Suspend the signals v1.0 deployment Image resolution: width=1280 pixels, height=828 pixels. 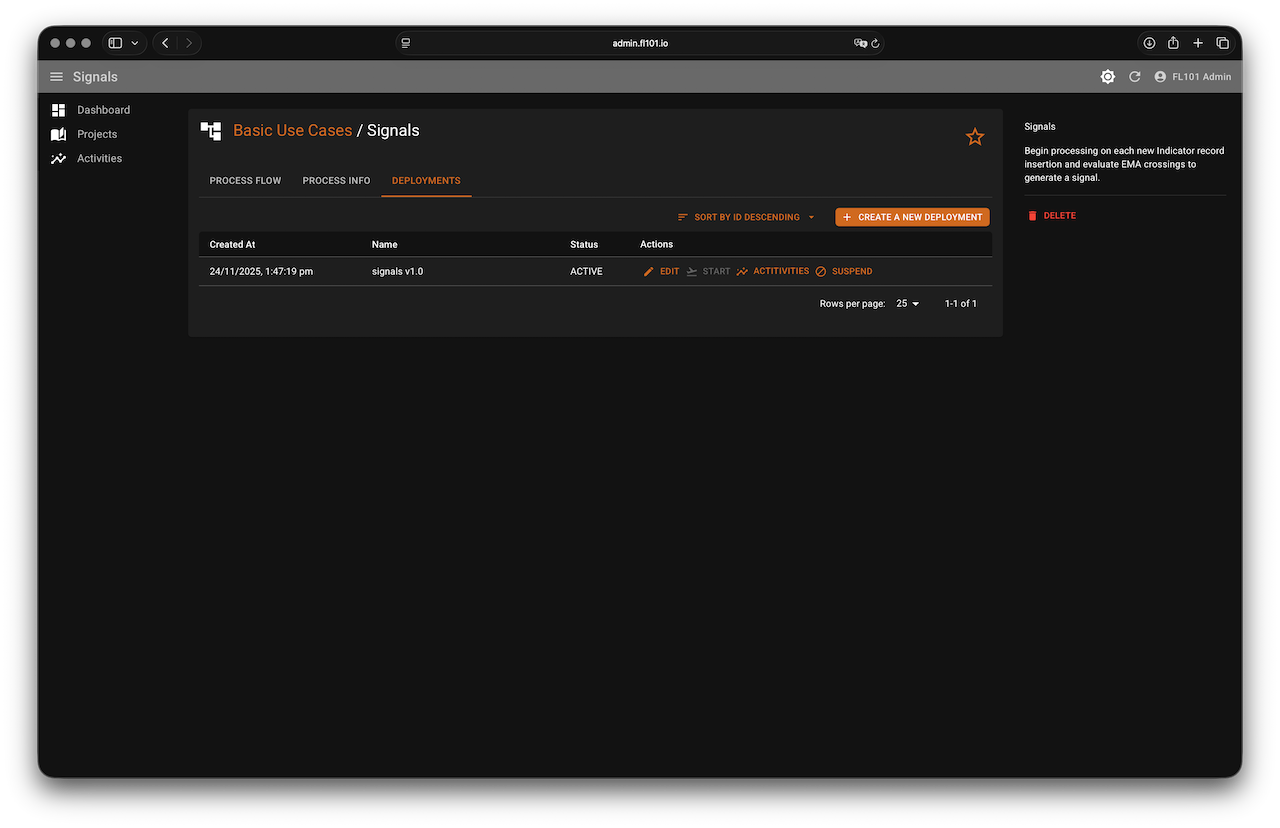pyautogui.click(x=843, y=271)
